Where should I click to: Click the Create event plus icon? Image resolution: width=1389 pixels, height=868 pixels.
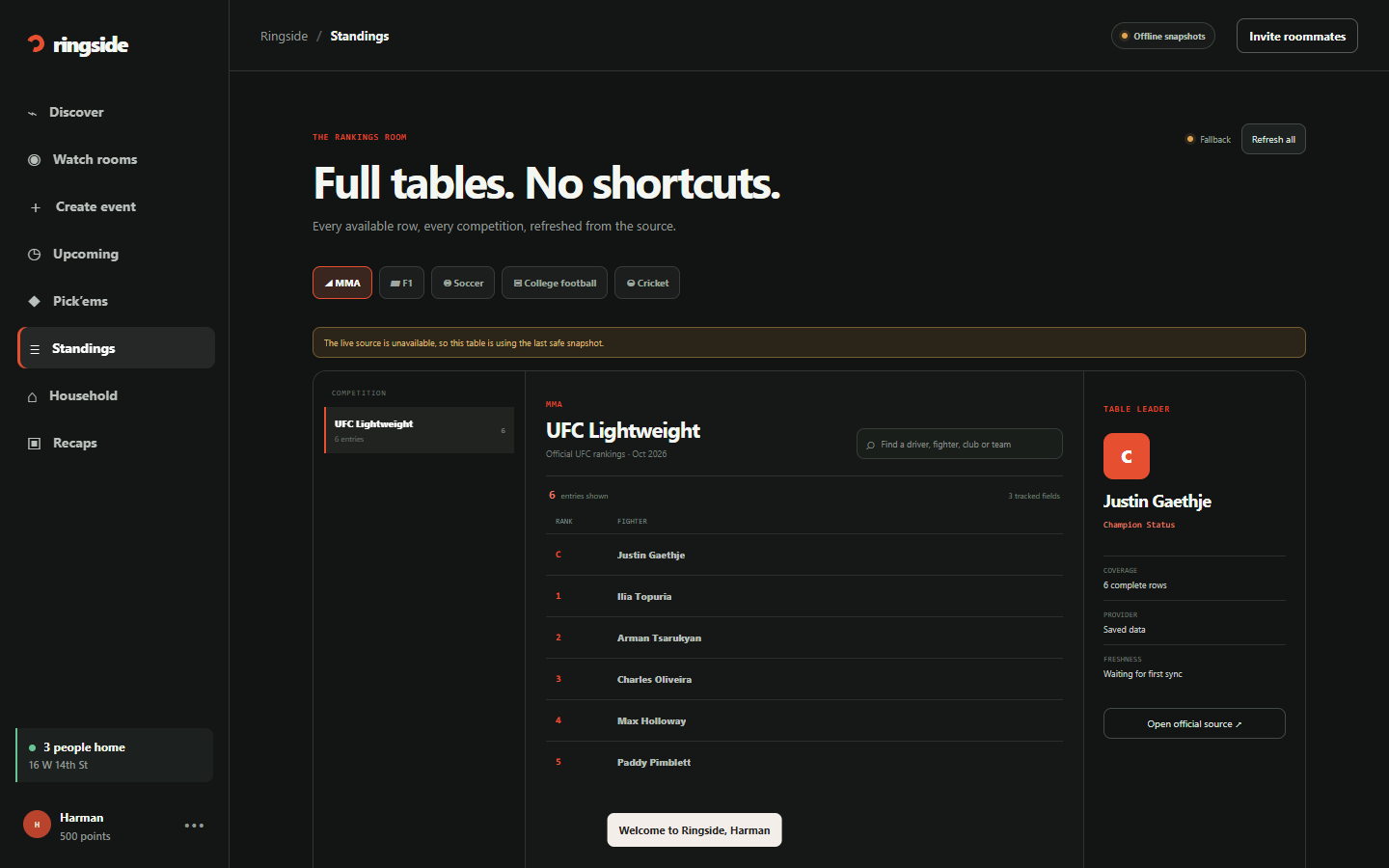pos(35,207)
